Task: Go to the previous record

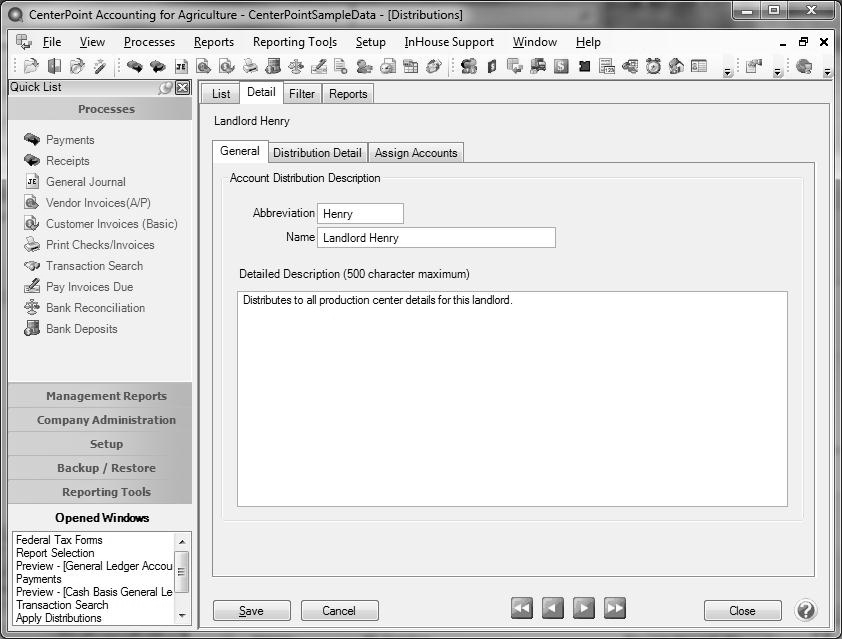Action: pos(553,608)
